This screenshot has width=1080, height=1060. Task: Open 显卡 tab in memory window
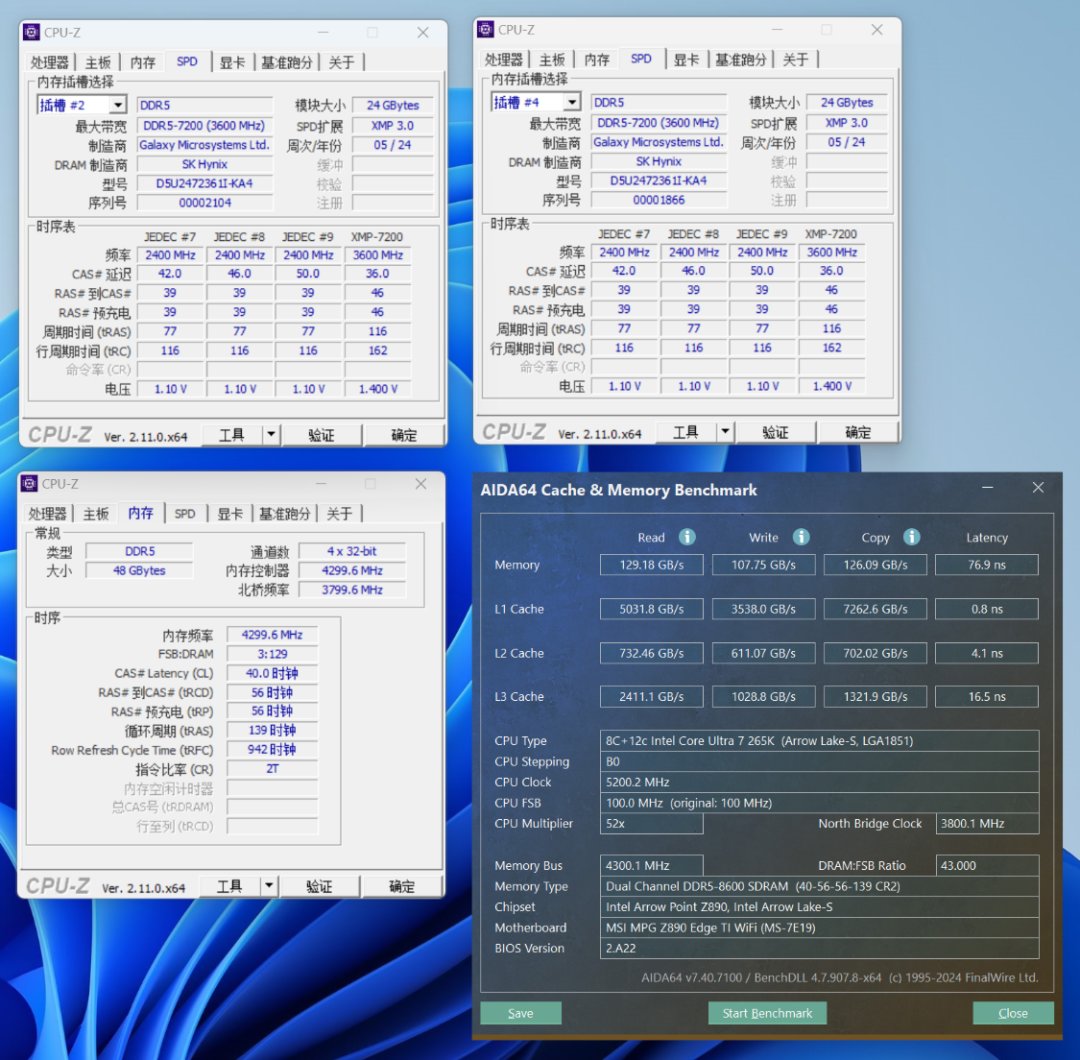(230, 514)
